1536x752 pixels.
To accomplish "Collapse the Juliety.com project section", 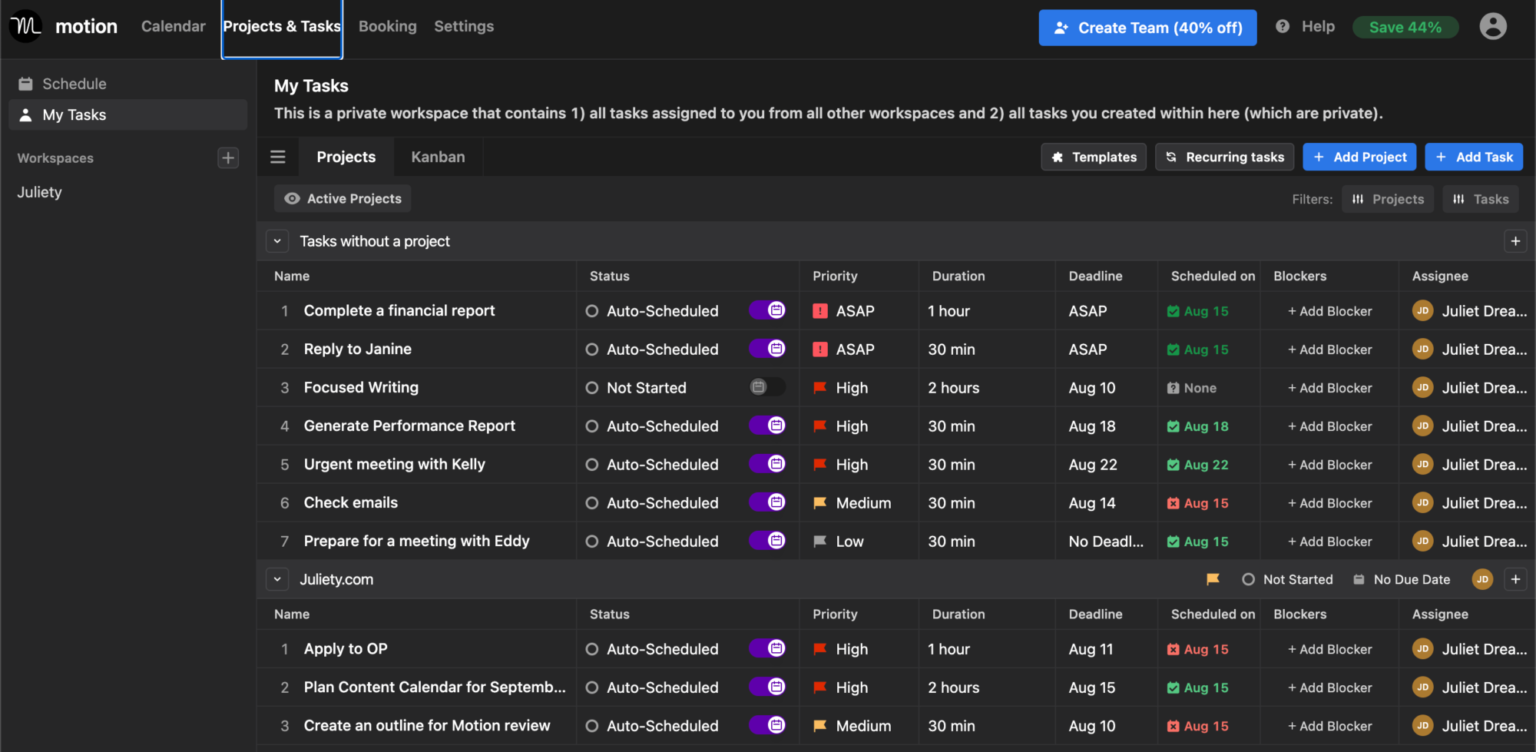I will [277, 579].
